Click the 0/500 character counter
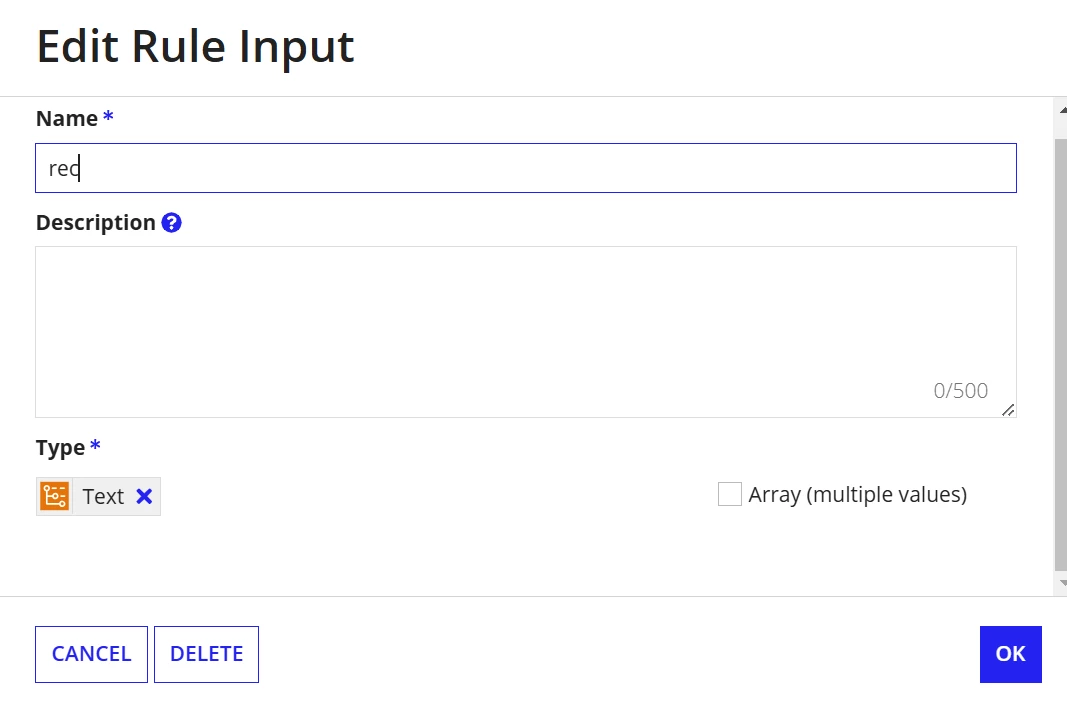 [960, 391]
